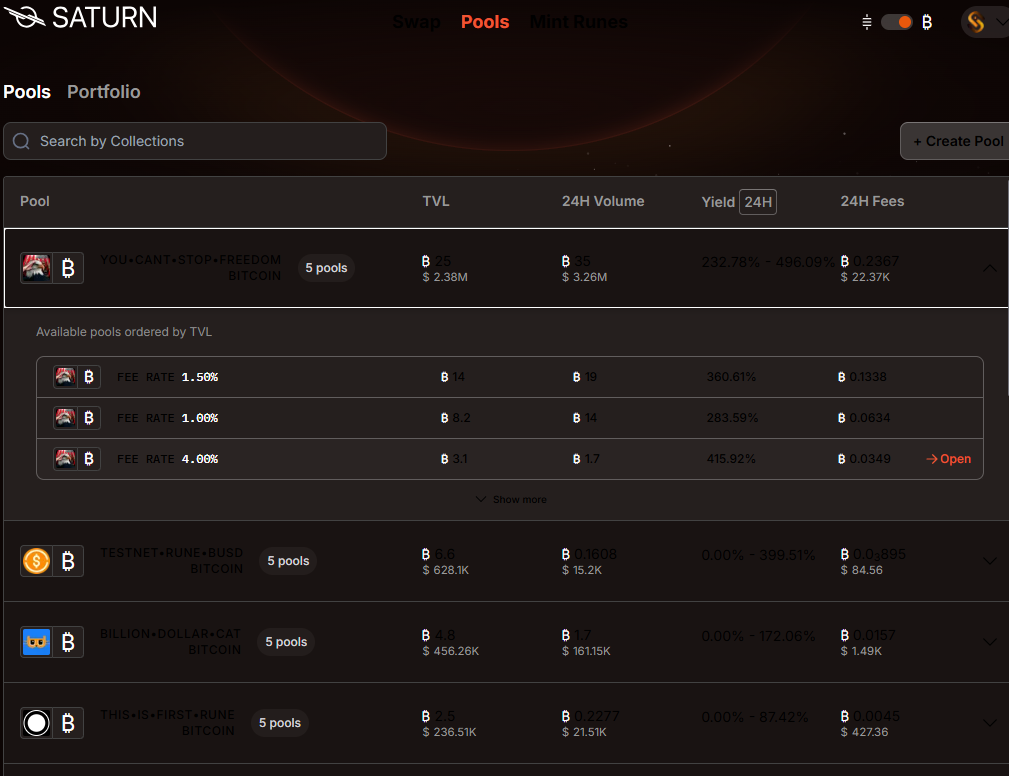Click the 24H Fees column header
The image size is (1009, 776).
coord(872,201)
